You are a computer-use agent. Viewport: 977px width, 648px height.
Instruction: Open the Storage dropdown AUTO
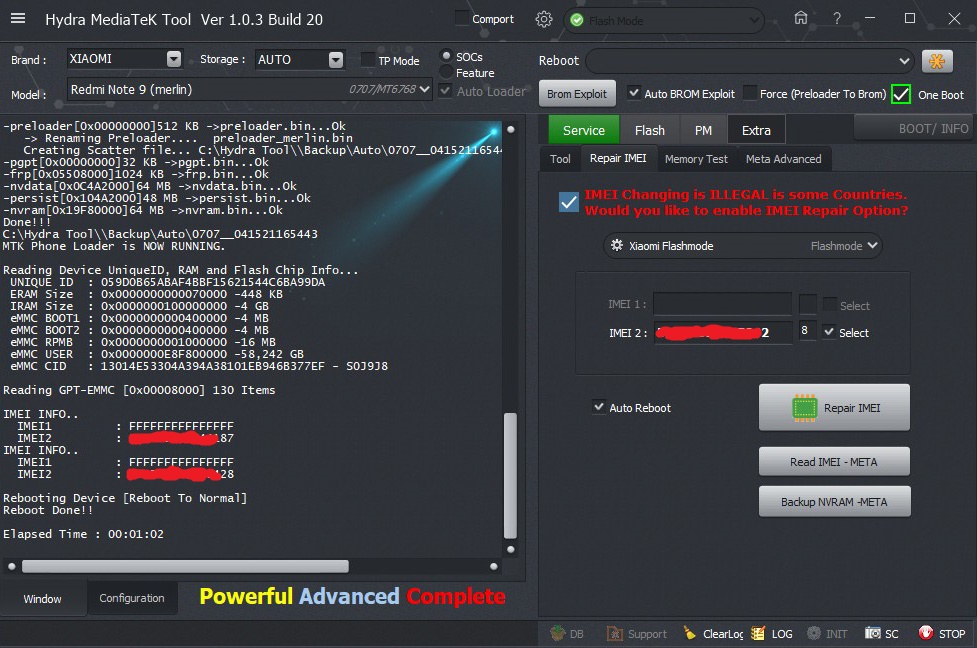click(300, 60)
